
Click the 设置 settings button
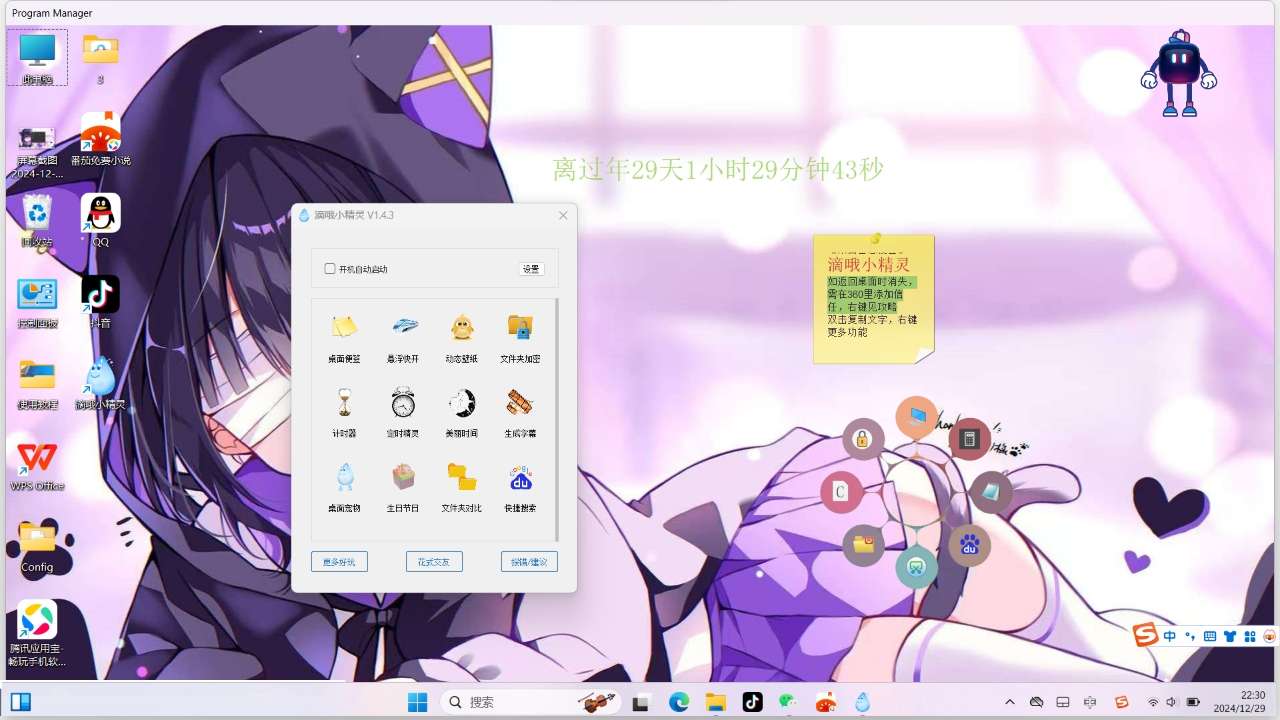coord(531,269)
